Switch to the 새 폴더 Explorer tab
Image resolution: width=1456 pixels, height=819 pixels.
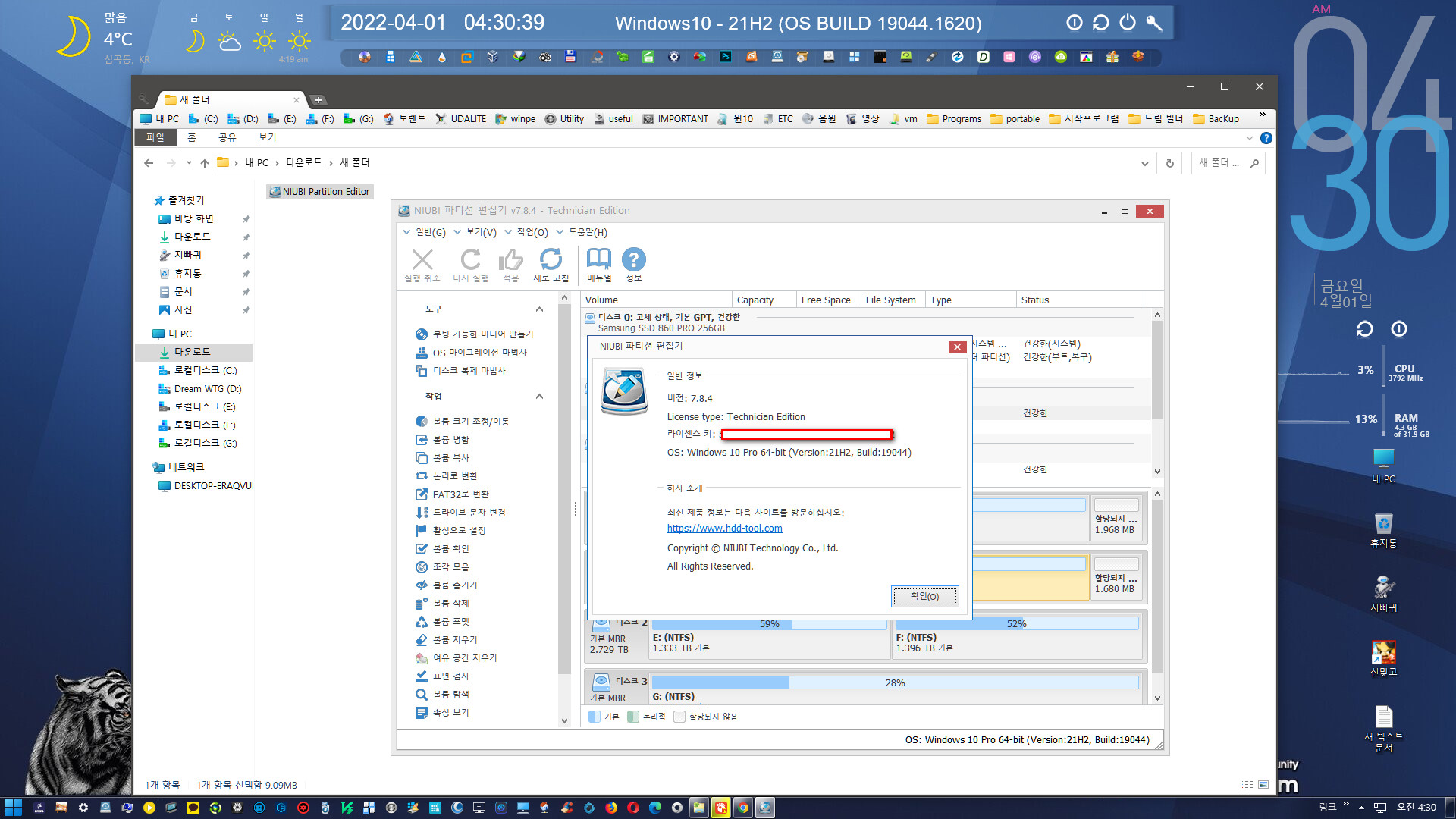[231, 99]
